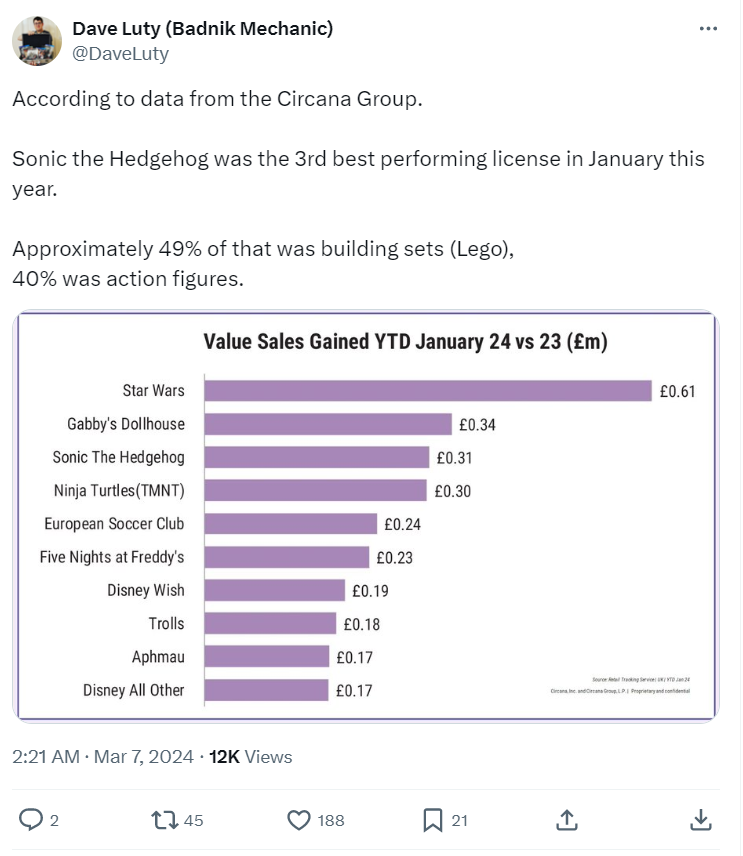This screenshot has height=856, width=743.
Task: Bookmark this tweet
Action: click(432, 820)
